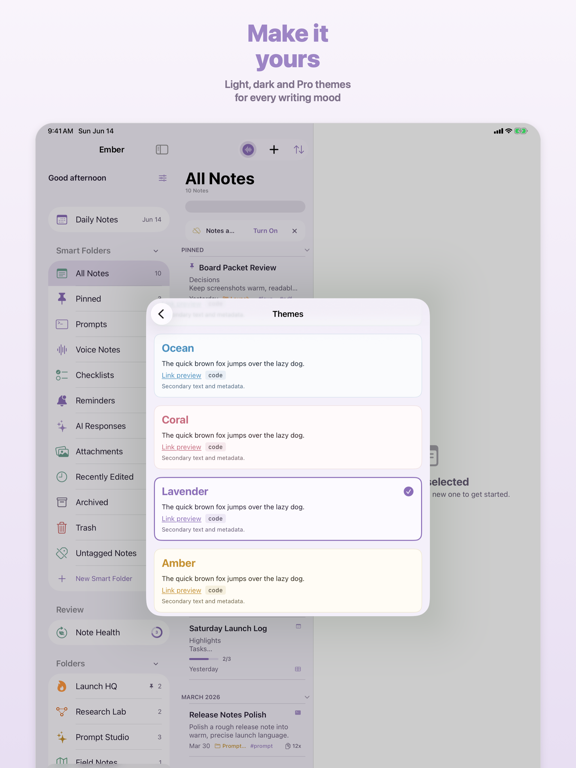Create a new note with plus icon

click(274, 149)
